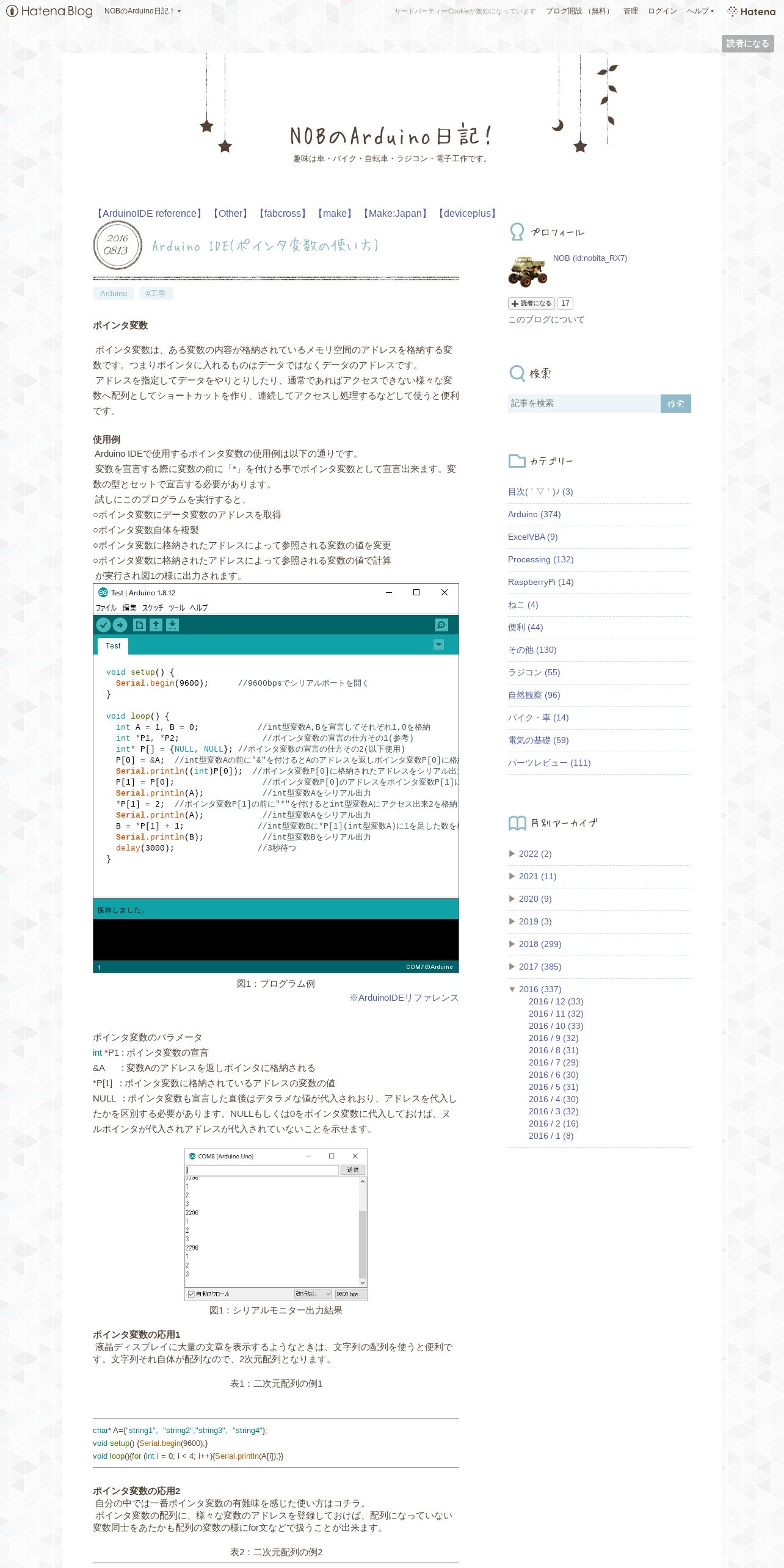Click the Save sketch down-arrow icon

[173, 625]
